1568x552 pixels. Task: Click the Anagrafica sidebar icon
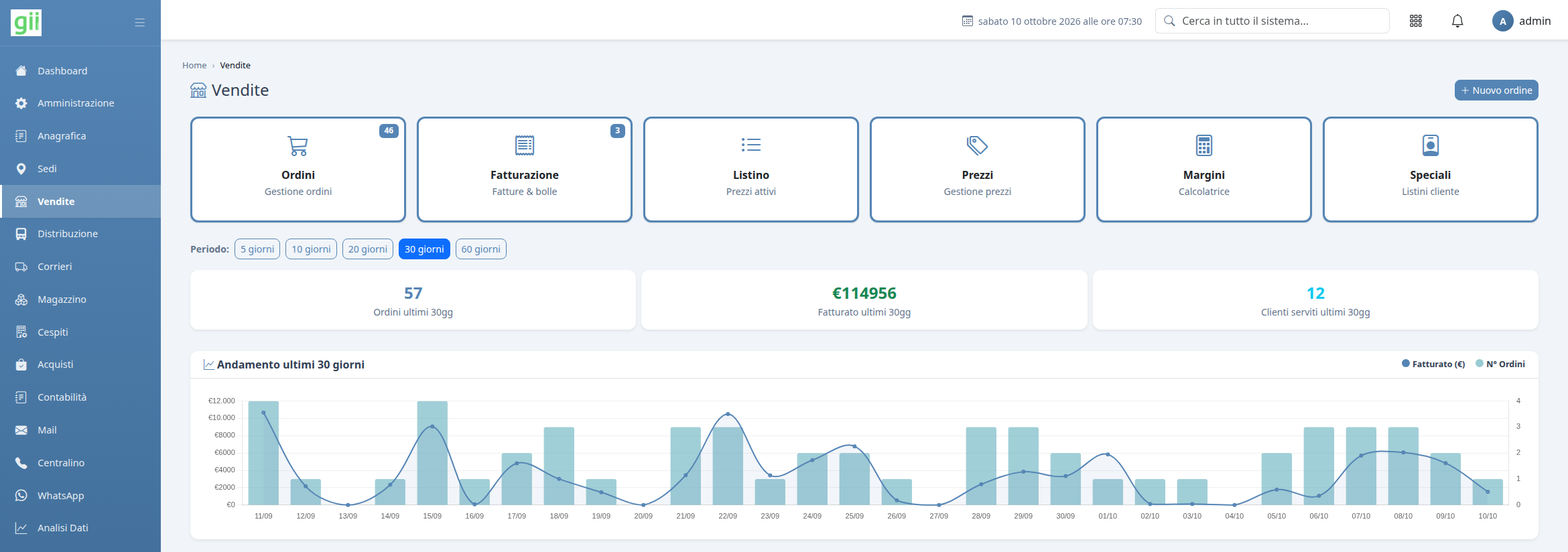coord(21,136)
